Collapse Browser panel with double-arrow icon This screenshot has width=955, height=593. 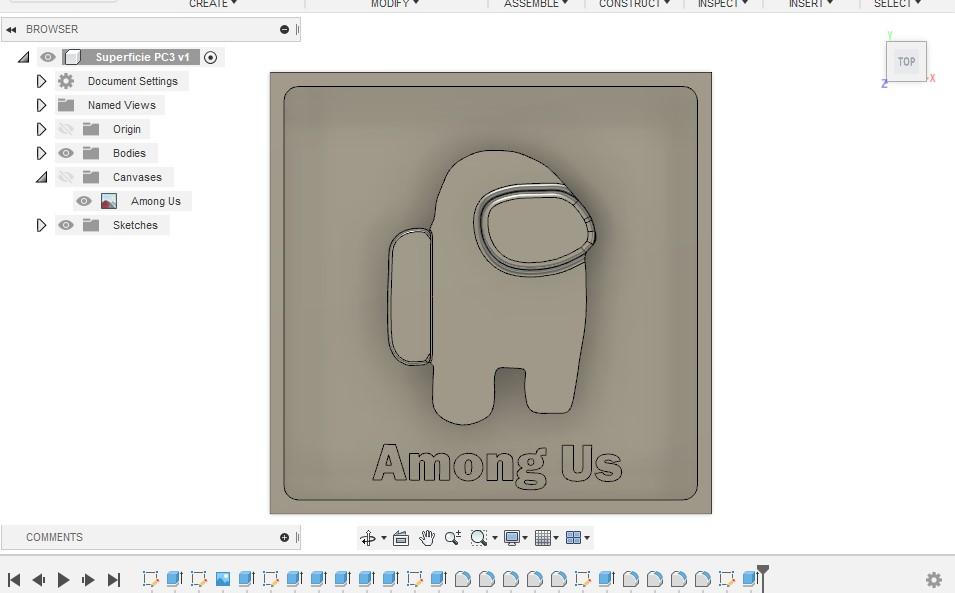[x=11, y=29]
